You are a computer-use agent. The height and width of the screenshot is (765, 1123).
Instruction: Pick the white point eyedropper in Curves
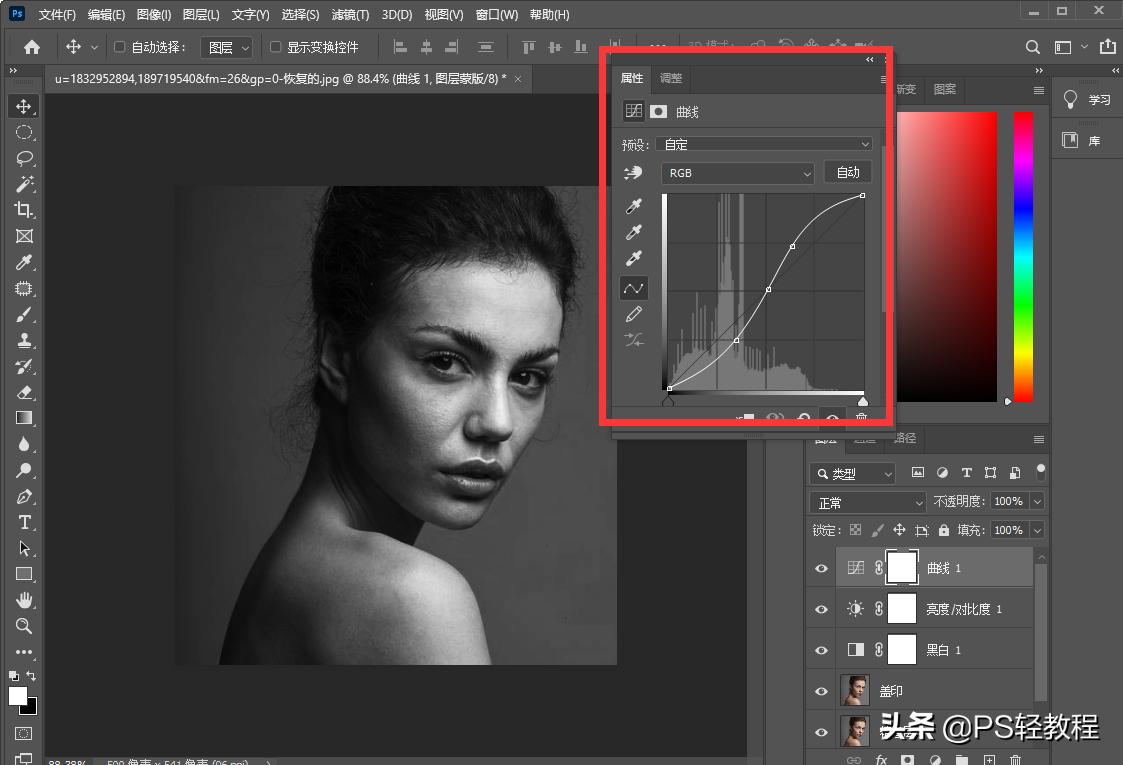click(x=633, y=260)
